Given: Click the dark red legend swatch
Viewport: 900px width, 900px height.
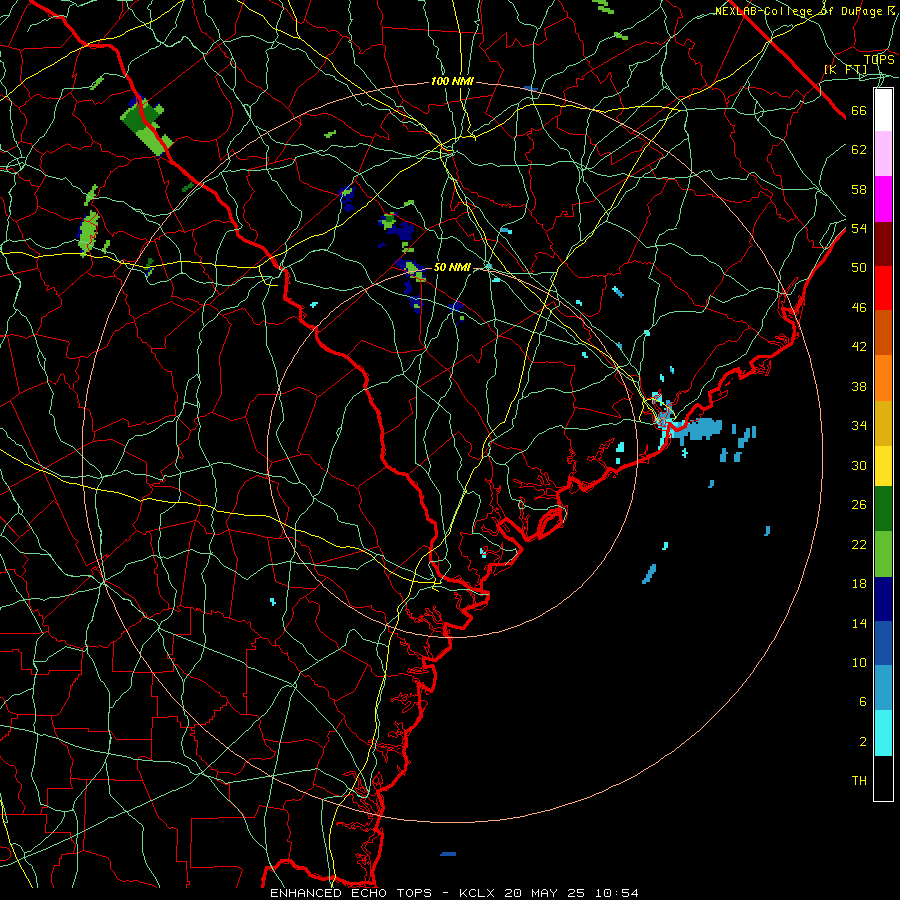Looking at the screenshot, I should point(883,244).
